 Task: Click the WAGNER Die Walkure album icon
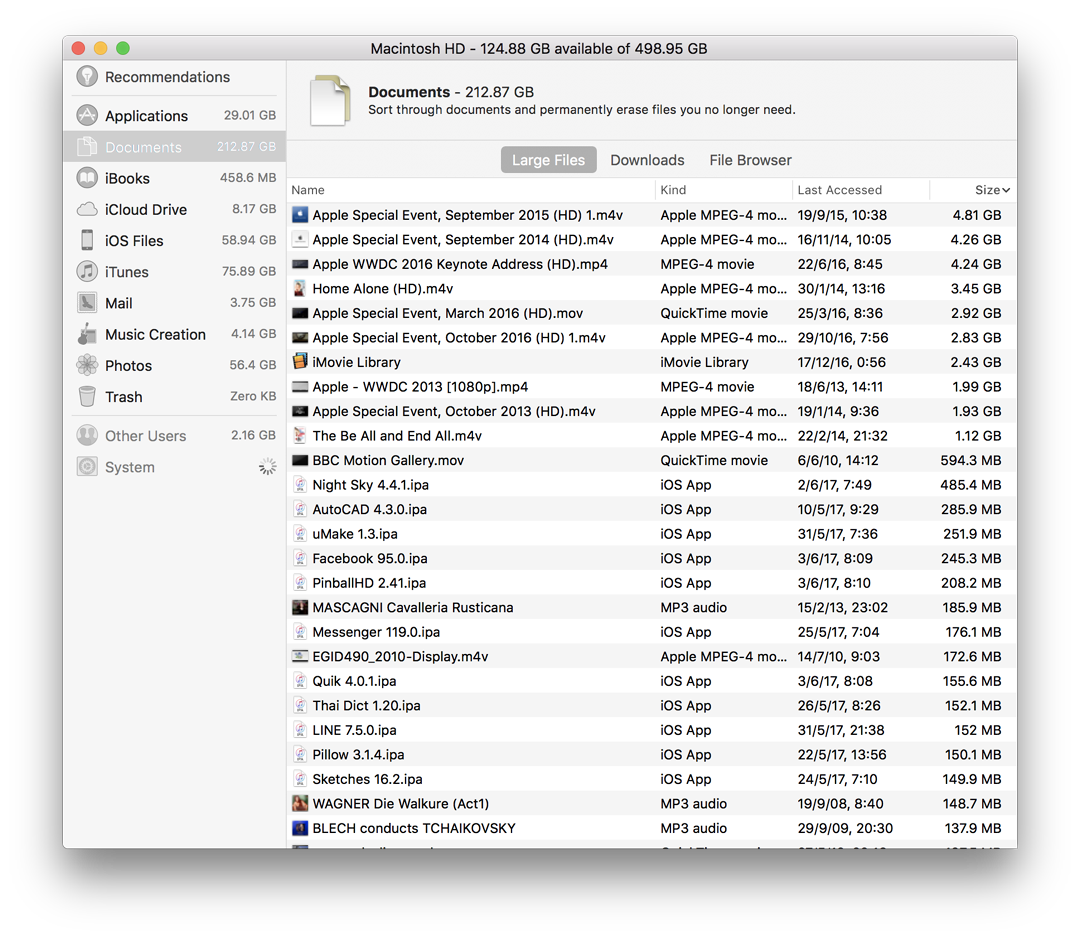(300, 803)
